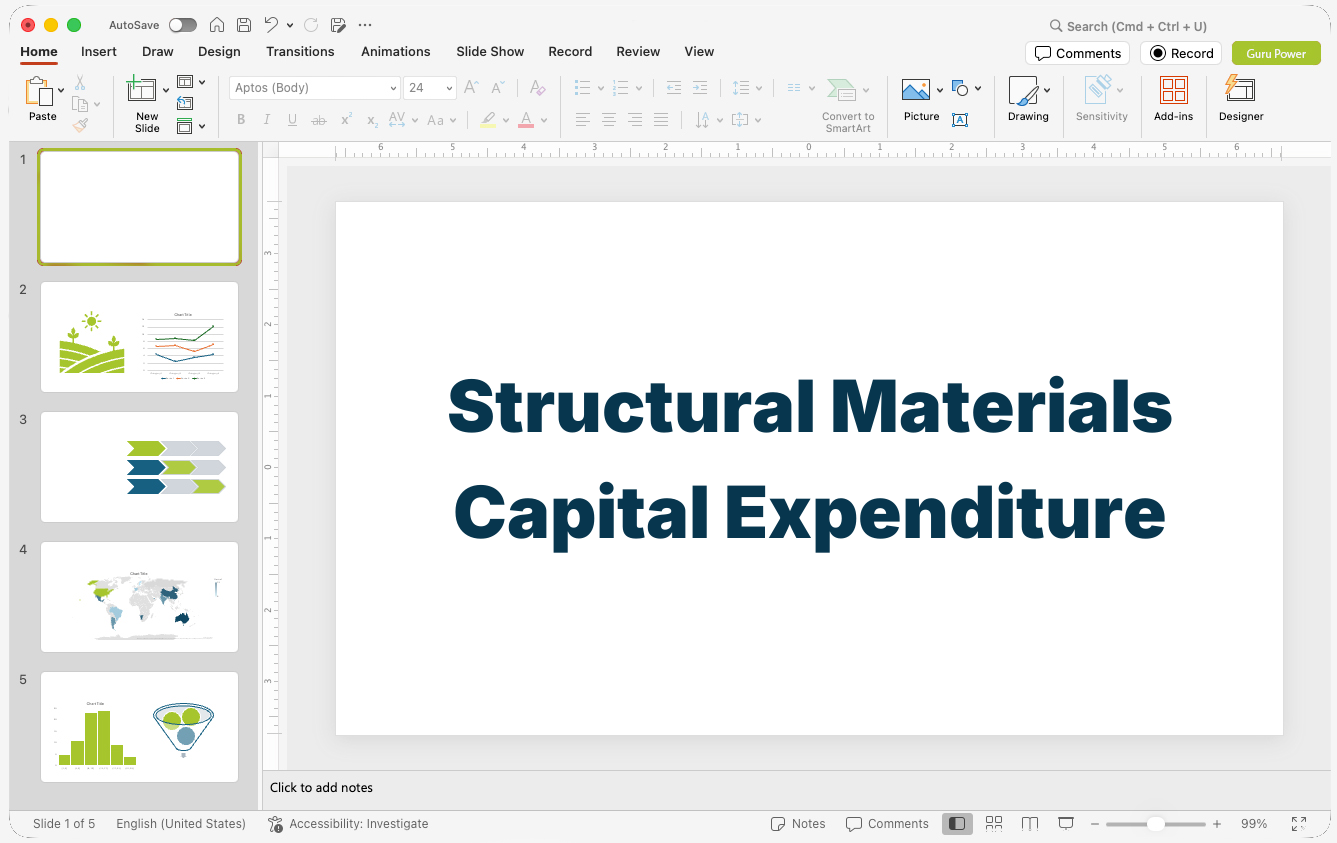Click Decrease Indent icon

[674, 88]
